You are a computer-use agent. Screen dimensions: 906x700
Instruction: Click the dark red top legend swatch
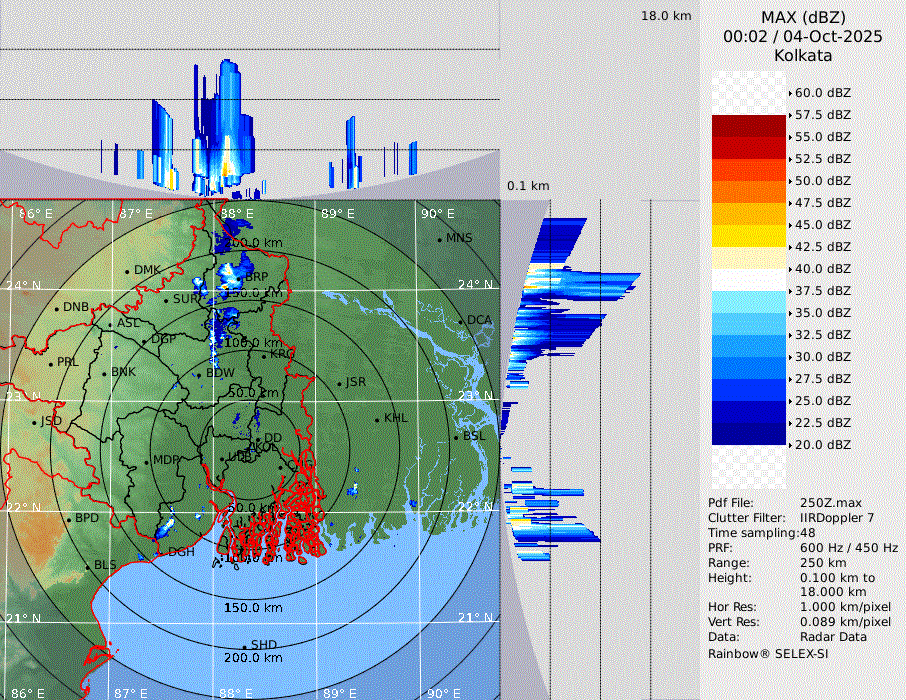(x=749, y=126)
